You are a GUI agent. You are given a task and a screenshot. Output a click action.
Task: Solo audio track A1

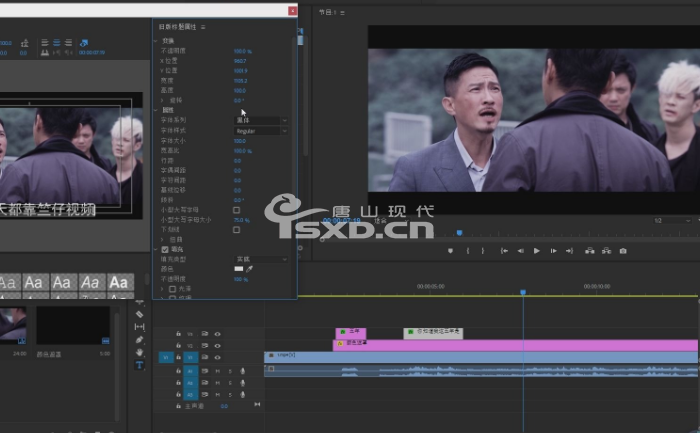tap(230, 371)
